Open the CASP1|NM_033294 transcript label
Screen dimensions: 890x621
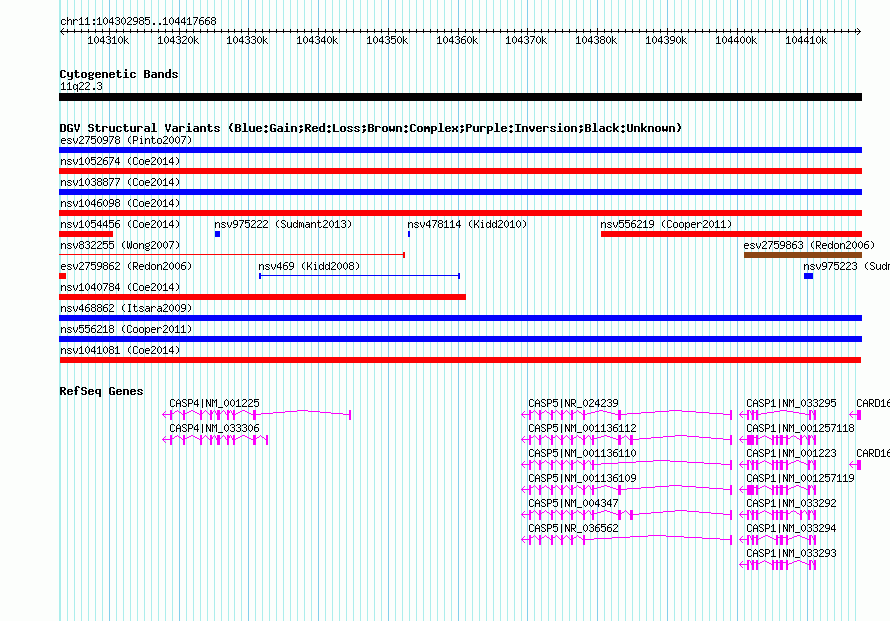tap(791, 528)
